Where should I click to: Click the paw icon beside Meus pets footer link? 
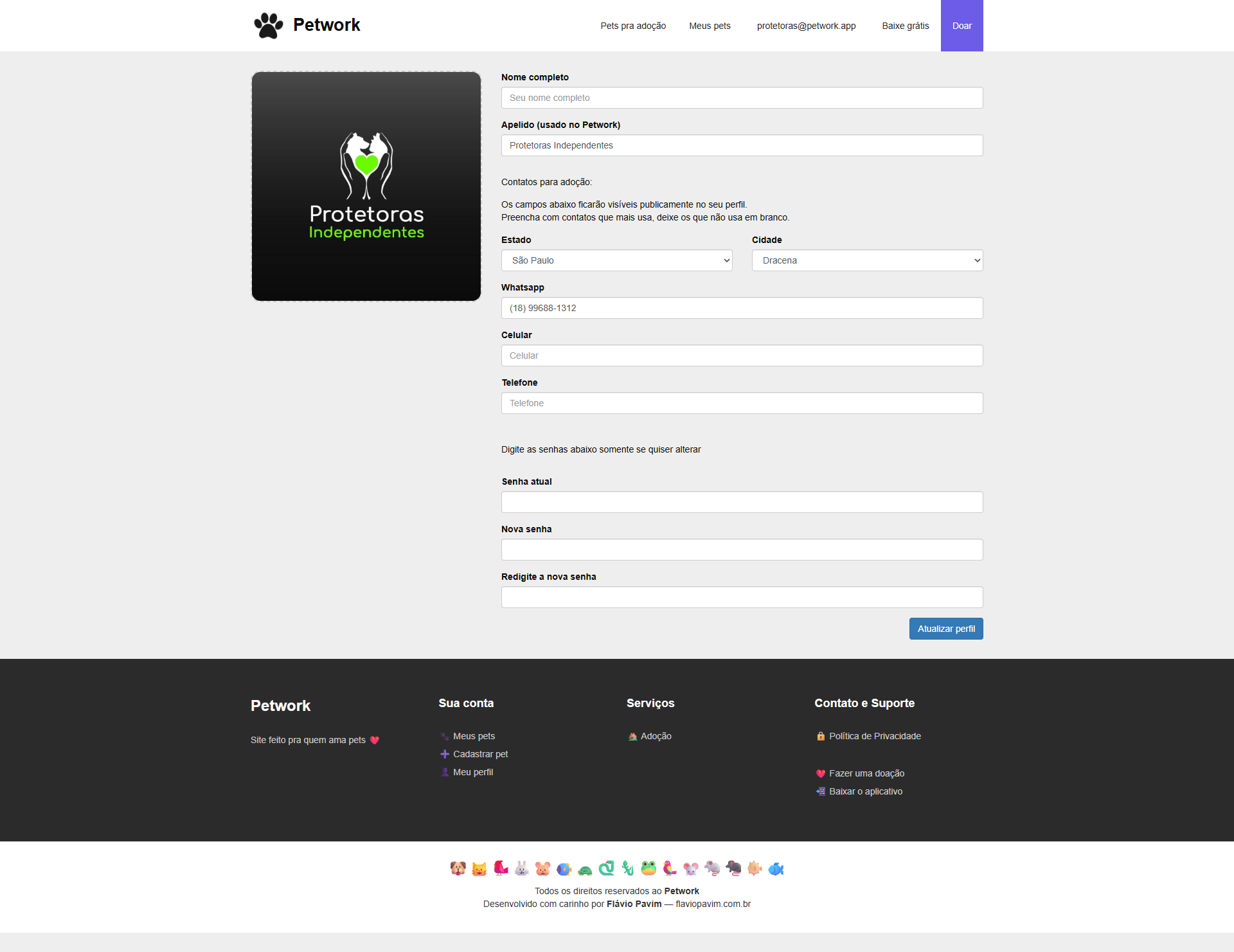445,737
